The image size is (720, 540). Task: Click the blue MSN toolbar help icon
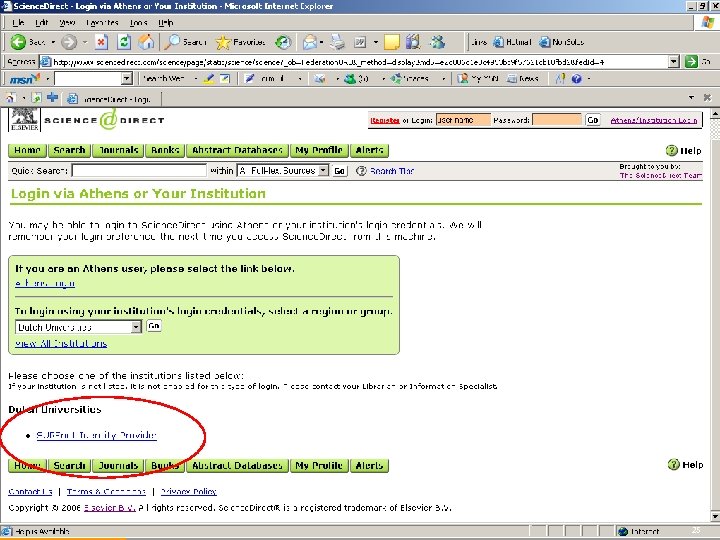point(577,79)
